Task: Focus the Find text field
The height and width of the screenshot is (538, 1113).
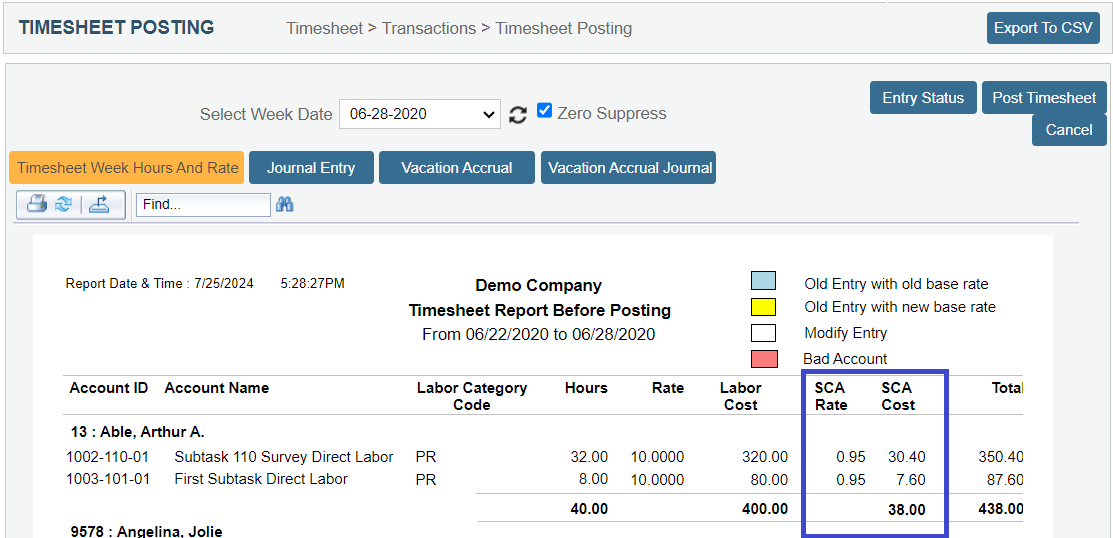Action: click(x=204, y=204)
